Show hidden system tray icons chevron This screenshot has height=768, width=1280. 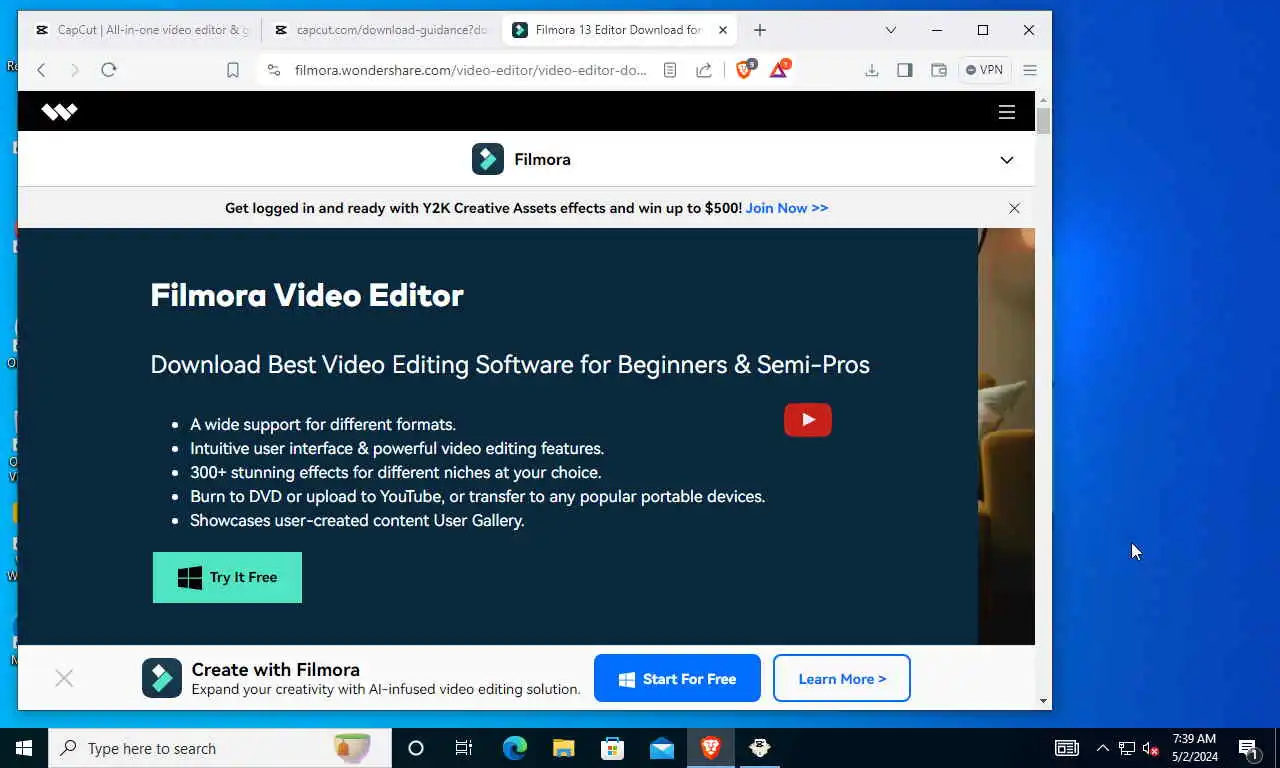click(x=1103, y=748)
